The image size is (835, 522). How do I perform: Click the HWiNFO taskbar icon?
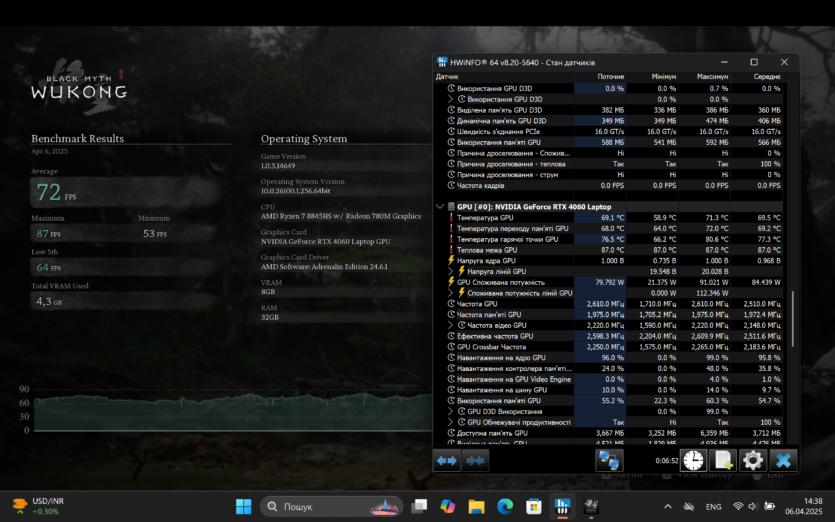click(x=562, y=506)
